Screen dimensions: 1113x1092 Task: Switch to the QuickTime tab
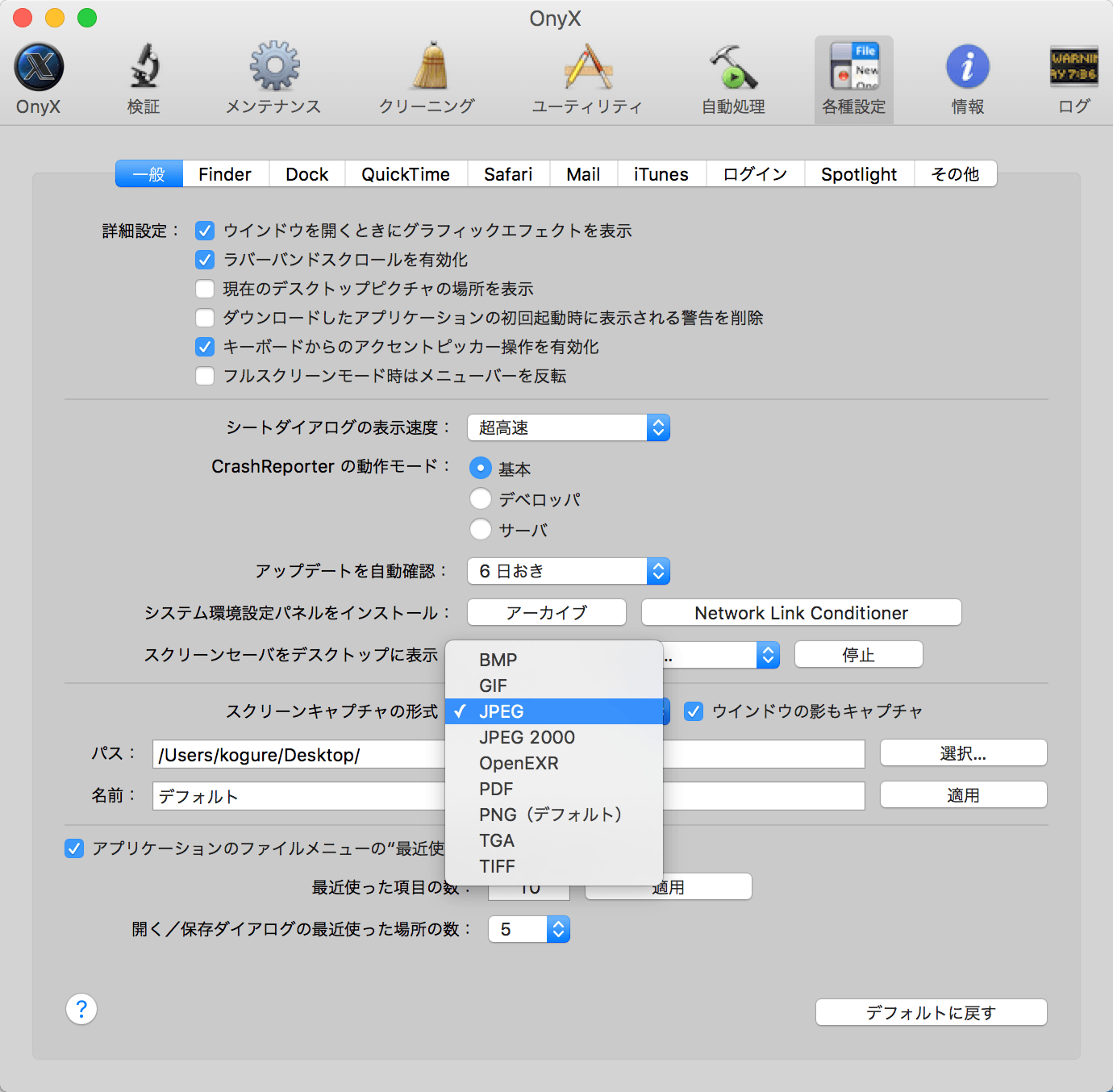pos(406,174)
